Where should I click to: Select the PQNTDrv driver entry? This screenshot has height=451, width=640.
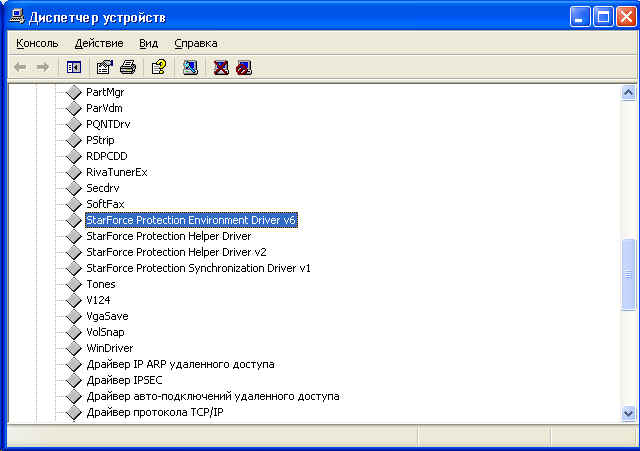pyautogui.click(x=108, y=124)
